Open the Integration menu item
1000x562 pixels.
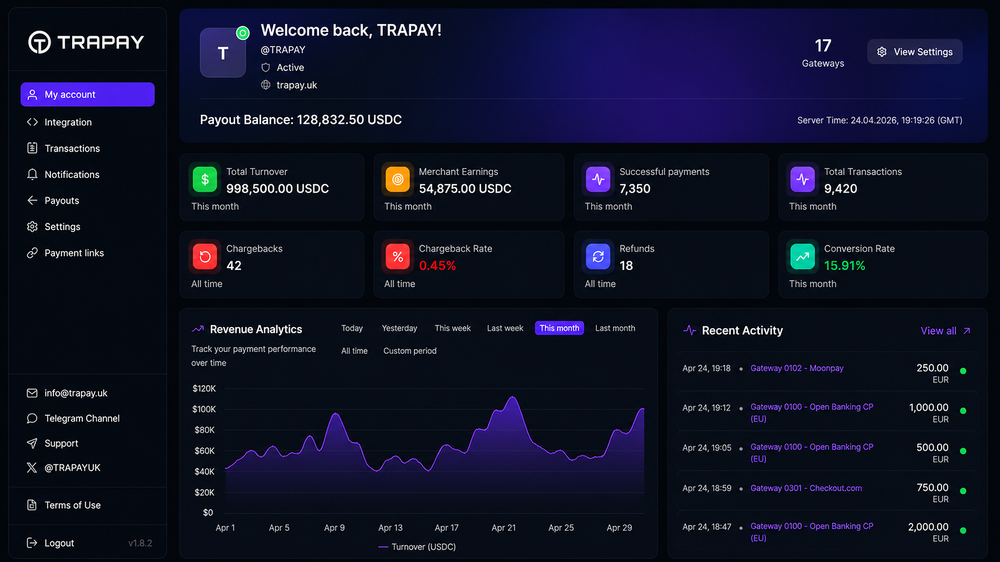point(68,122)
